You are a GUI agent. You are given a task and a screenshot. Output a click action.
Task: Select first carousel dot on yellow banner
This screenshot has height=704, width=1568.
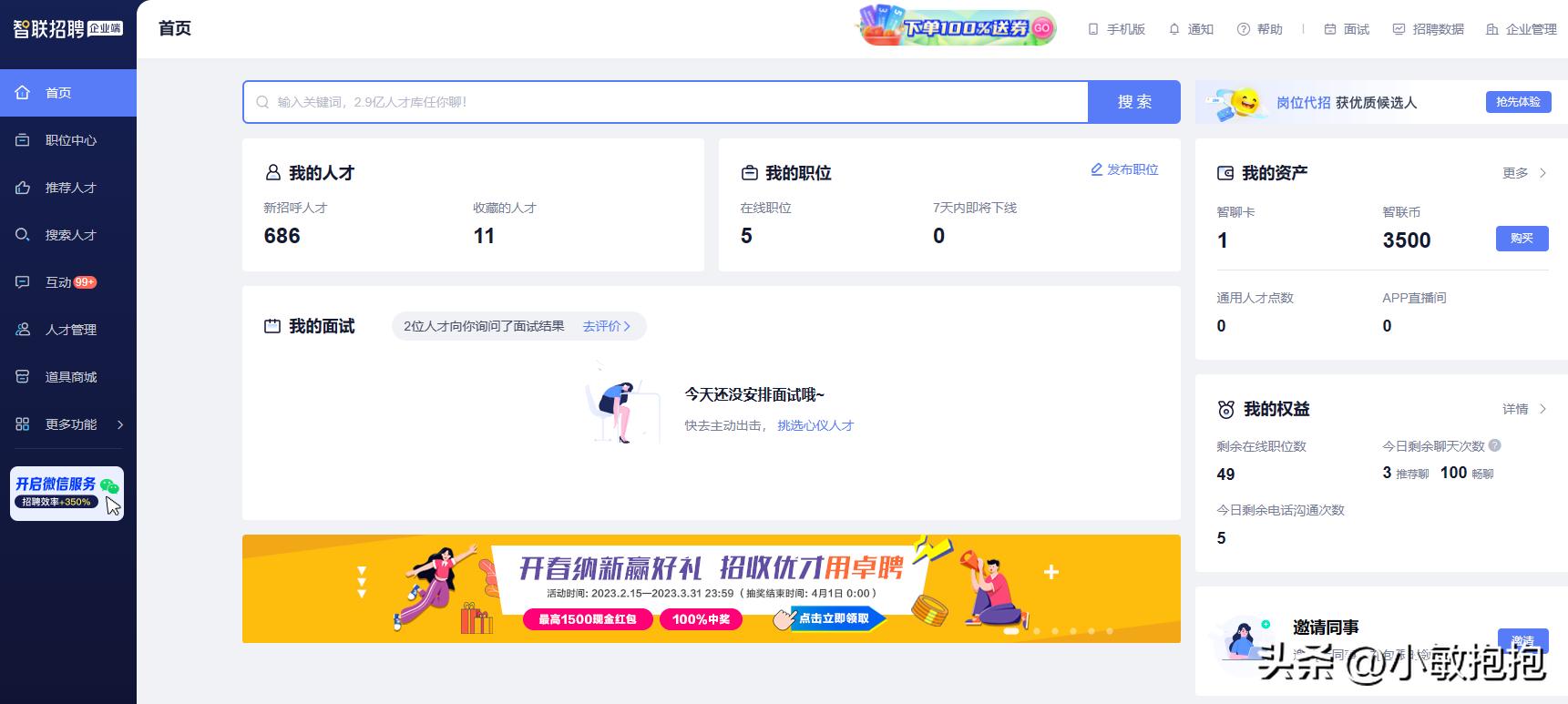click(x=1010, y=630)
